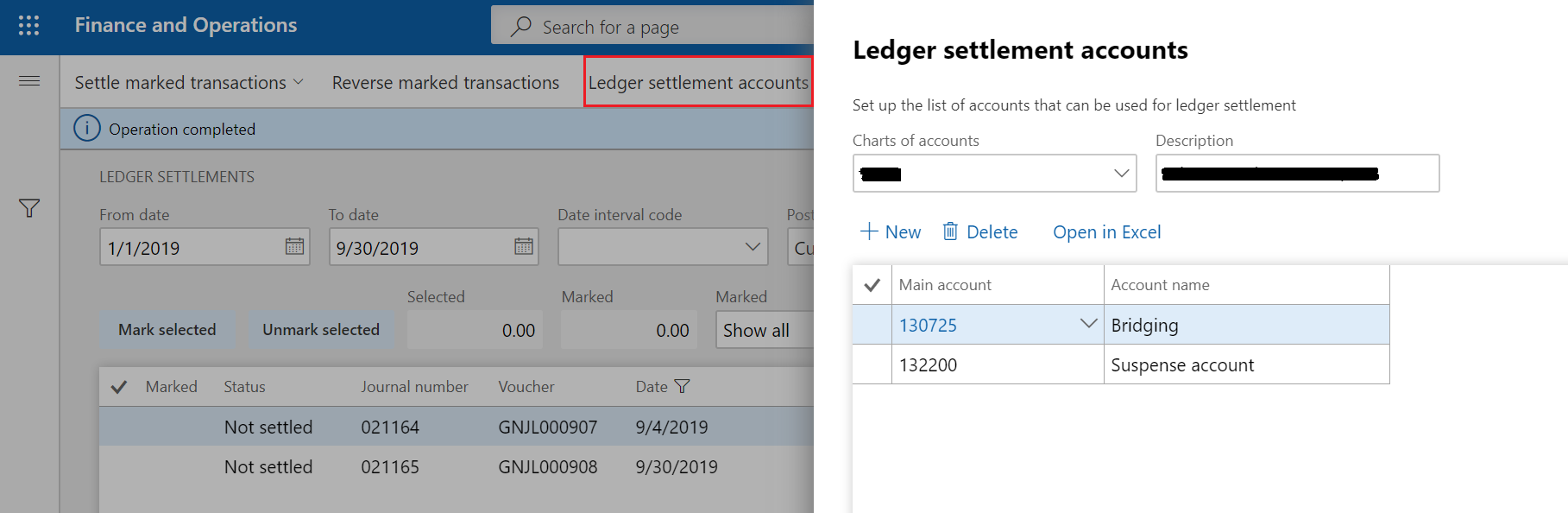Image resolution: width=1568 pixels, height=513 pixels.
Task: Open the From date calendar picker
Action: [x=293, y=247]
